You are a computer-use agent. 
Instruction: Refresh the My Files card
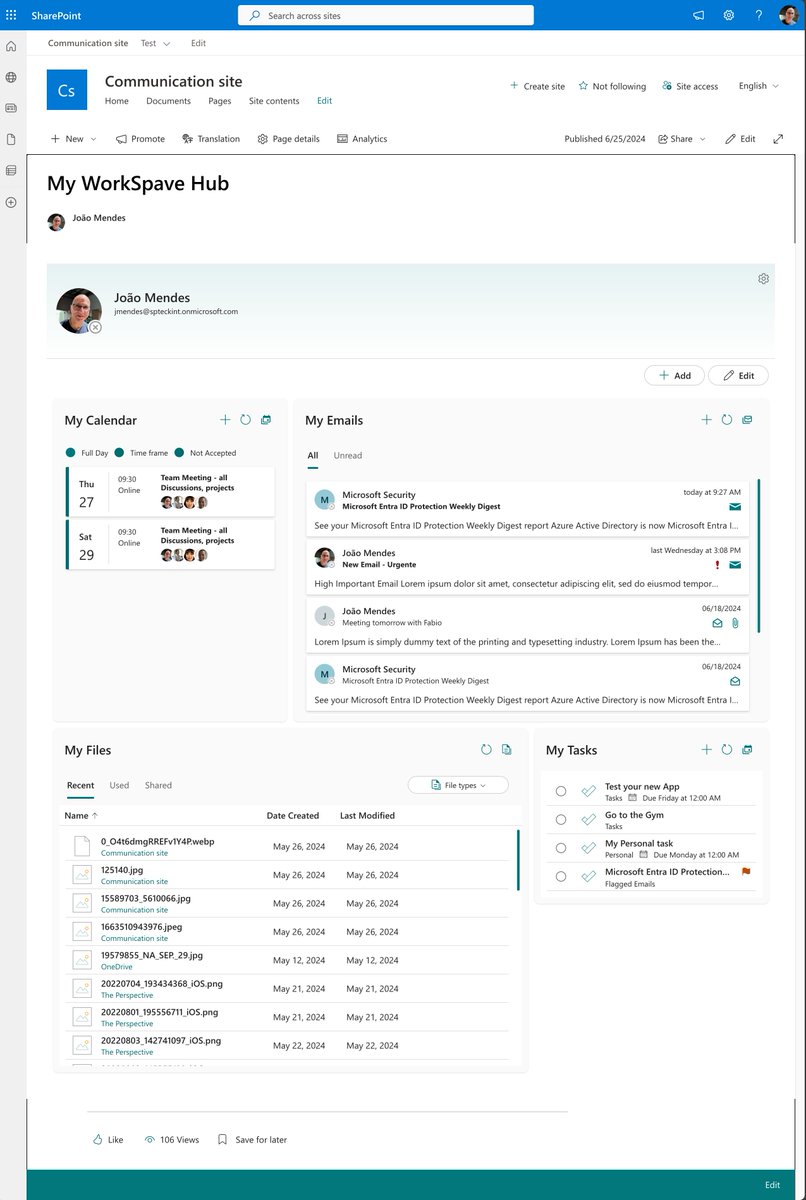pyautogui.click(x=486, y=749)
